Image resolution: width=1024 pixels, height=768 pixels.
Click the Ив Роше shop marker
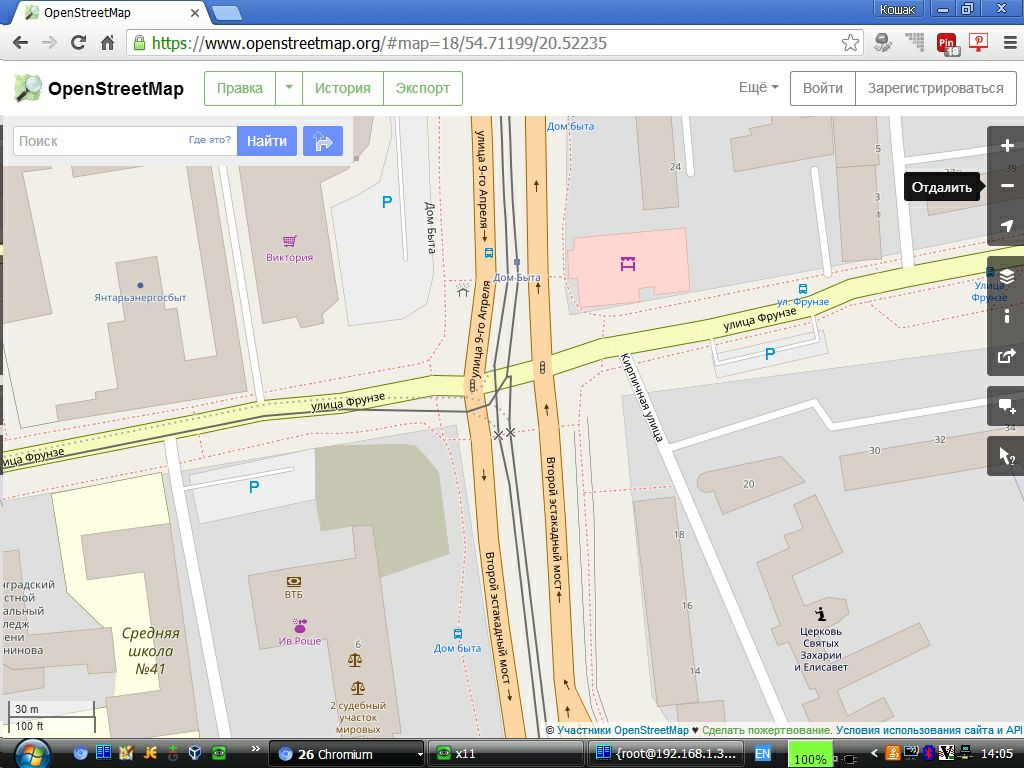pyautogui.click(x=300, y=626)
